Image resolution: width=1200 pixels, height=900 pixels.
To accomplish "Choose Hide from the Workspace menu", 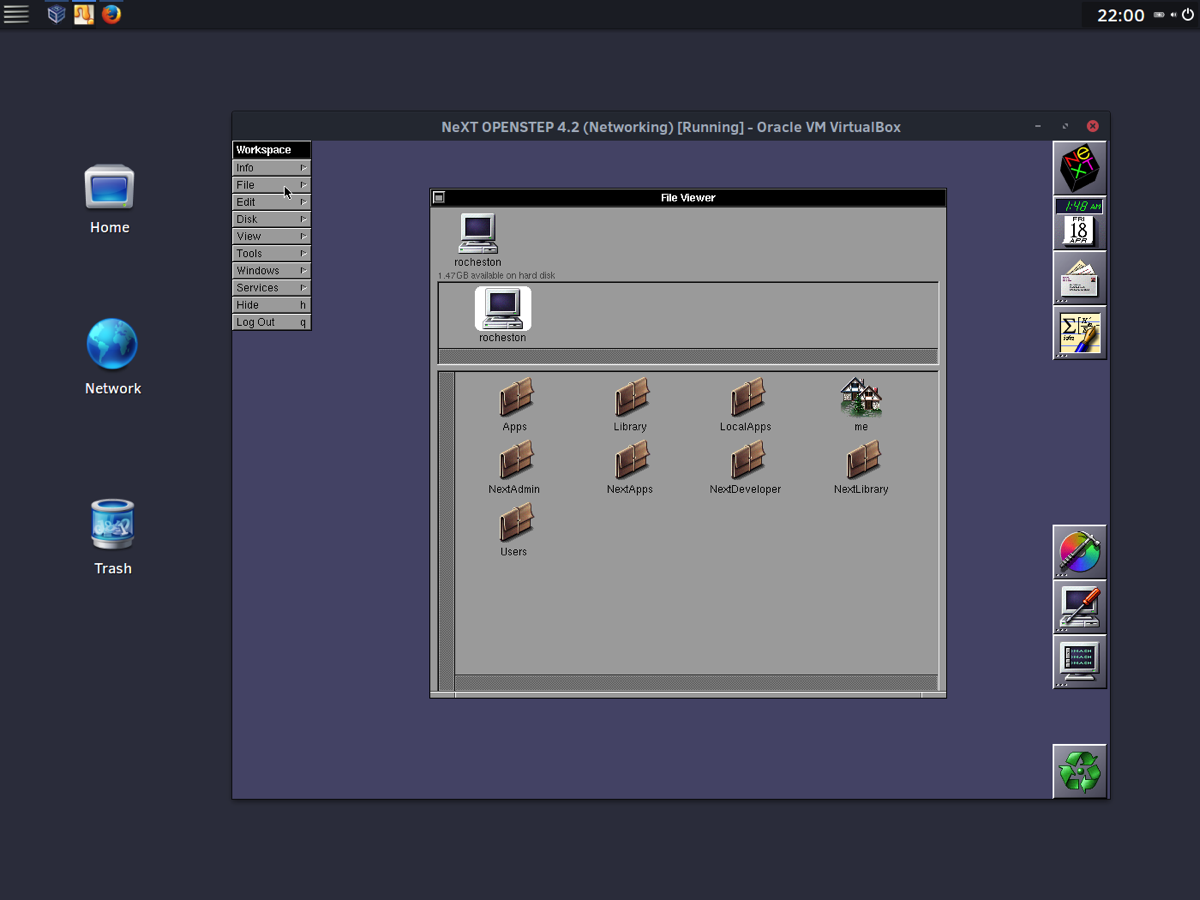I will 272,305.
